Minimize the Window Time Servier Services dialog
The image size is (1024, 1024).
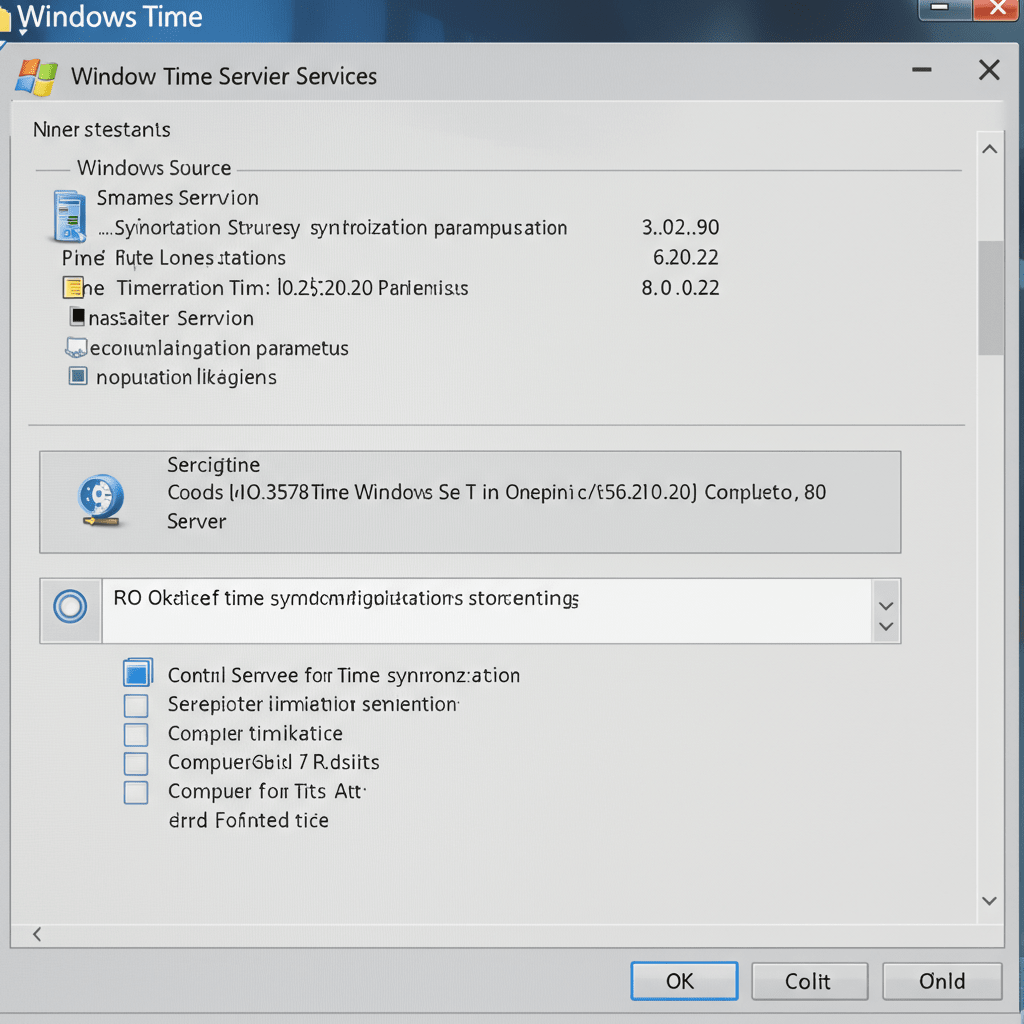point(922,70)
